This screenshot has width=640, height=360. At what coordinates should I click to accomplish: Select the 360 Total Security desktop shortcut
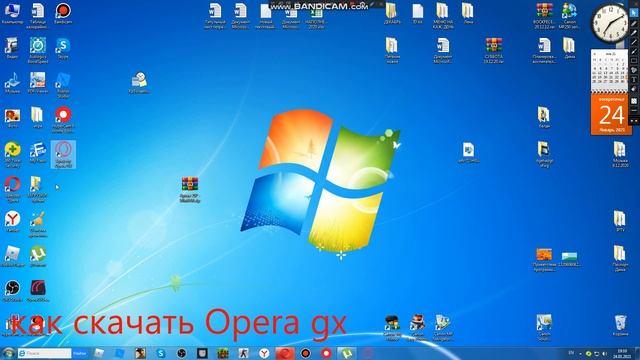tap(12, 155)
